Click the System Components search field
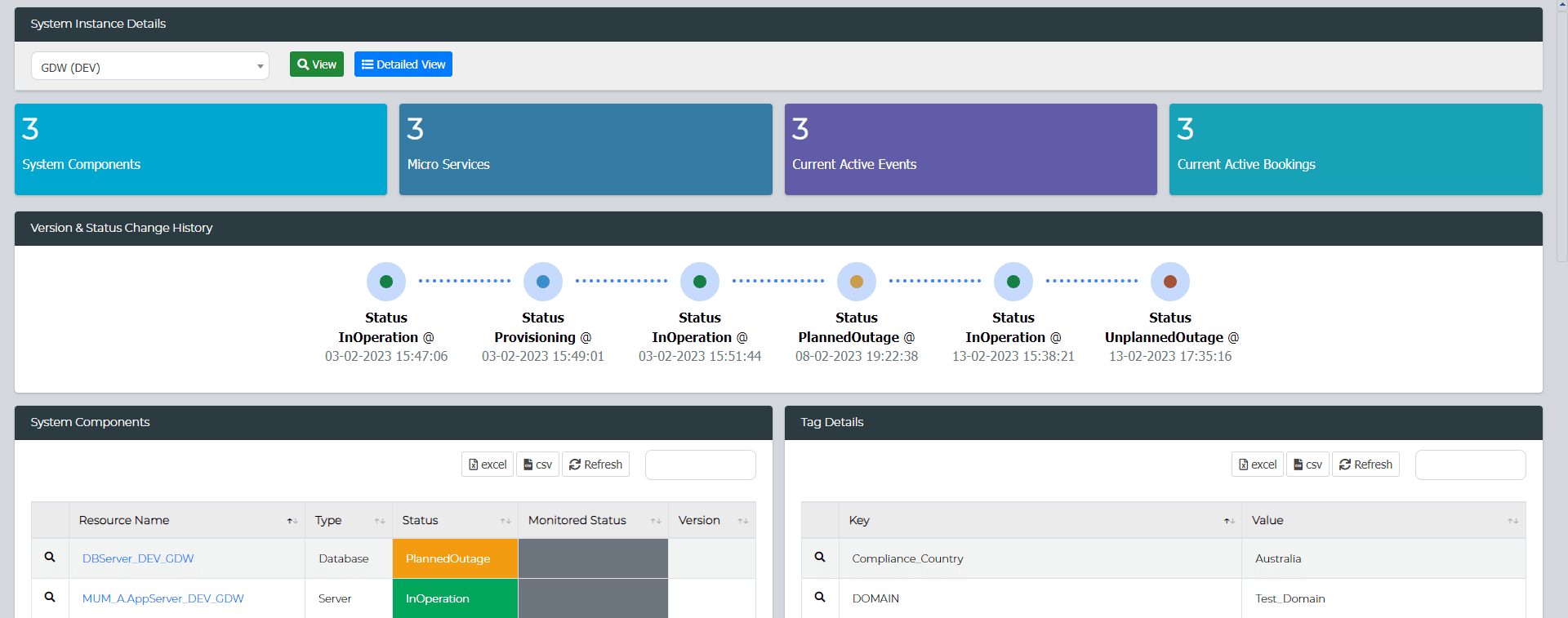The height and width of the screenshot is (618, 1568). [701, 465]
